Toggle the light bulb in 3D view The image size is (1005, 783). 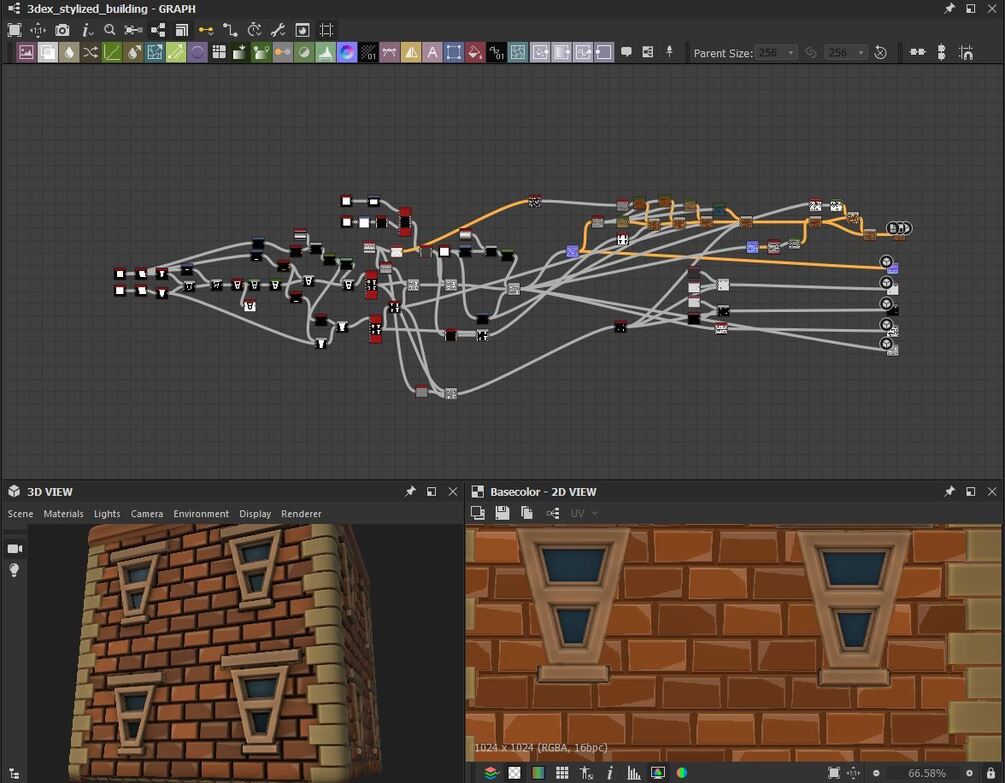(14, 570)
